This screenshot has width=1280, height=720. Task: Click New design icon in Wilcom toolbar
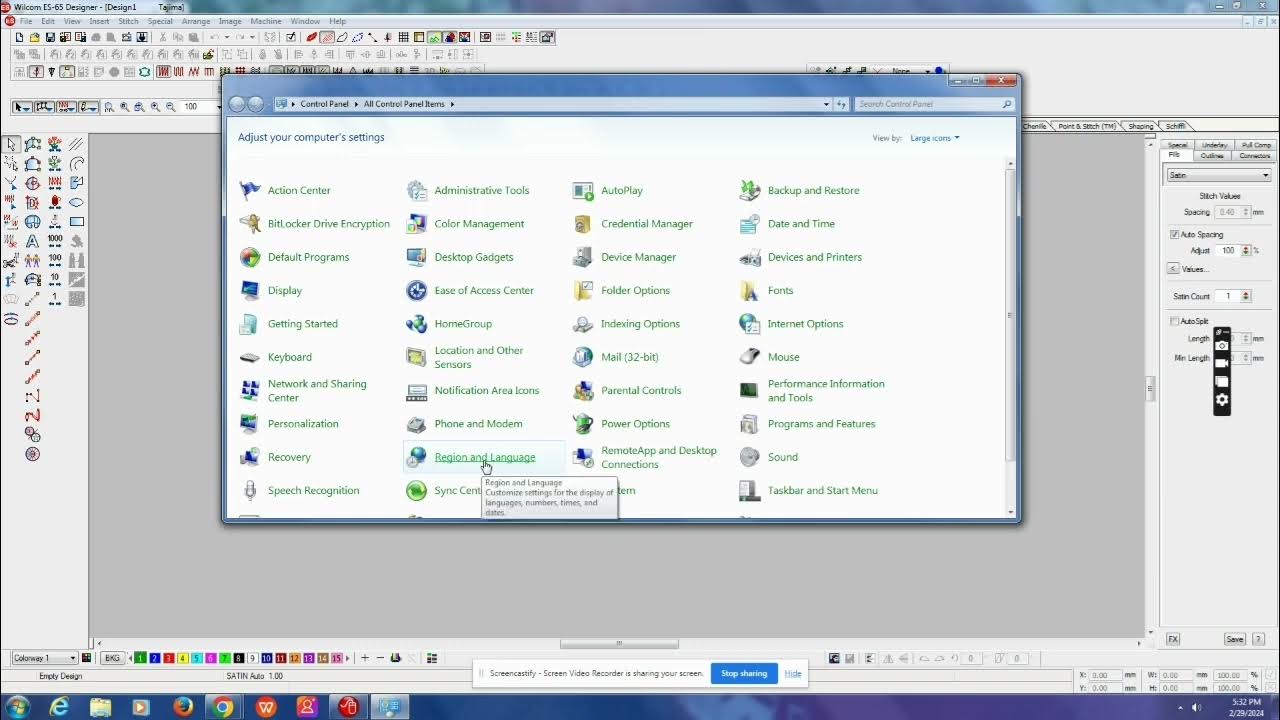pos(19,38)
